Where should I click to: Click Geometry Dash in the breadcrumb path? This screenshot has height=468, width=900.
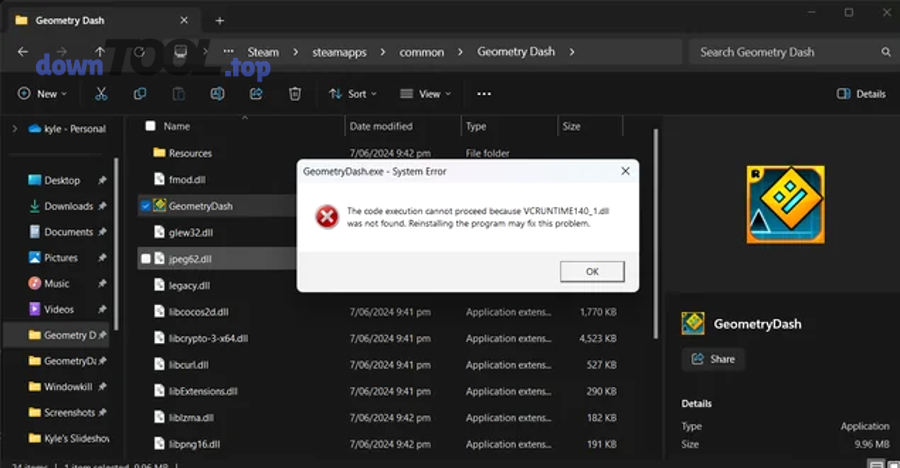[x=516, y=52]
